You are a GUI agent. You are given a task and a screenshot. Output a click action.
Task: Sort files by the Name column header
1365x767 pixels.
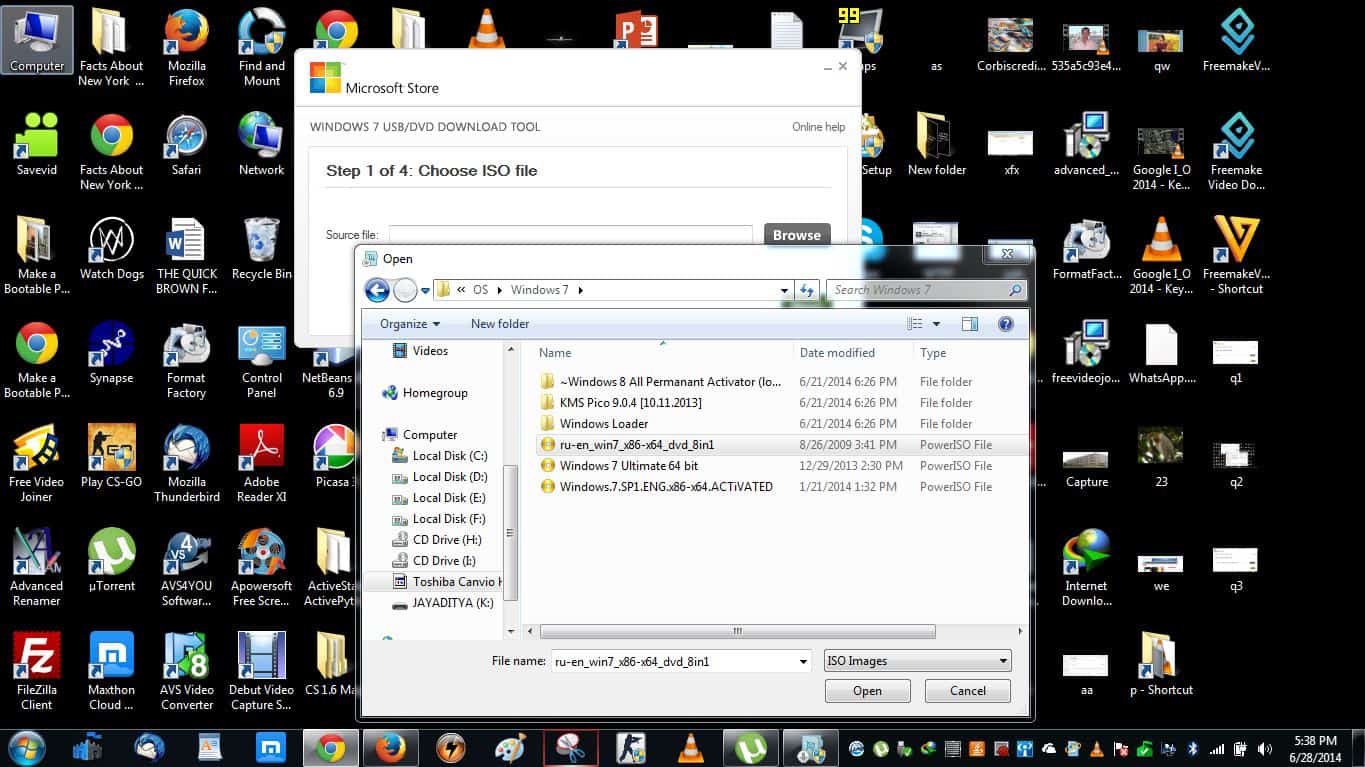[x=662, y=352]
